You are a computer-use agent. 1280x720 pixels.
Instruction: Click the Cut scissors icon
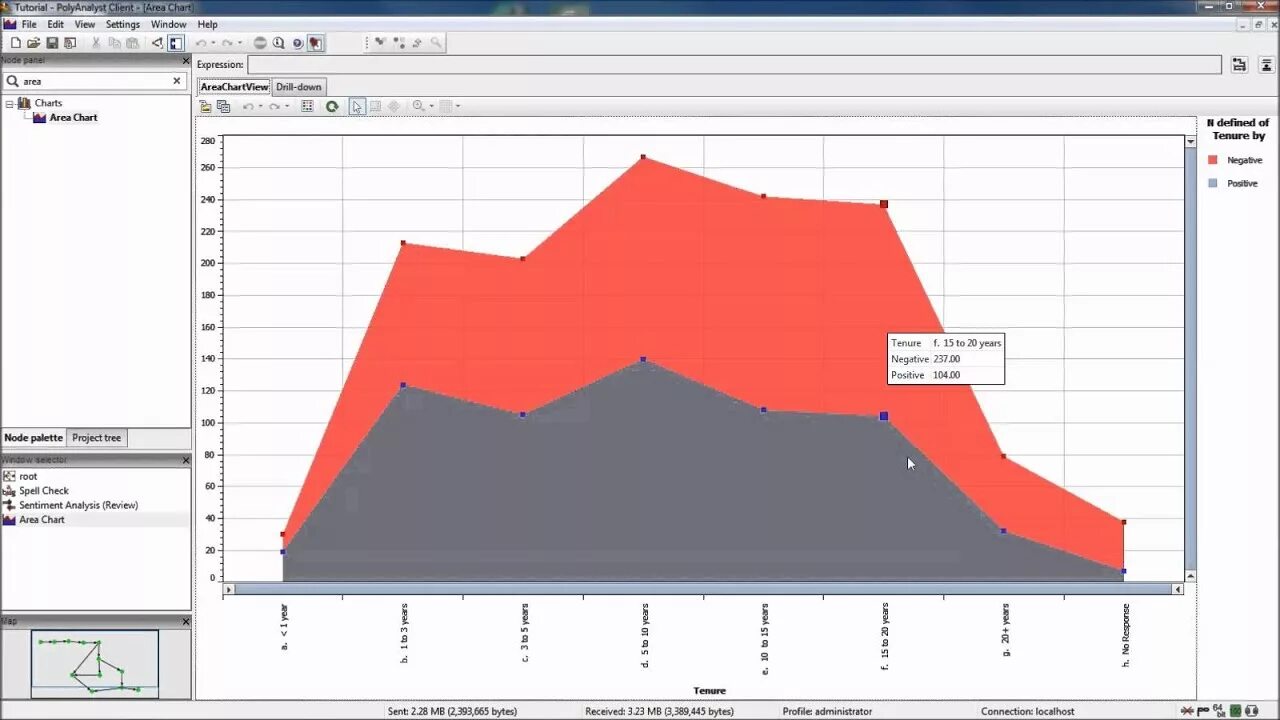click(x=96, y=43)
